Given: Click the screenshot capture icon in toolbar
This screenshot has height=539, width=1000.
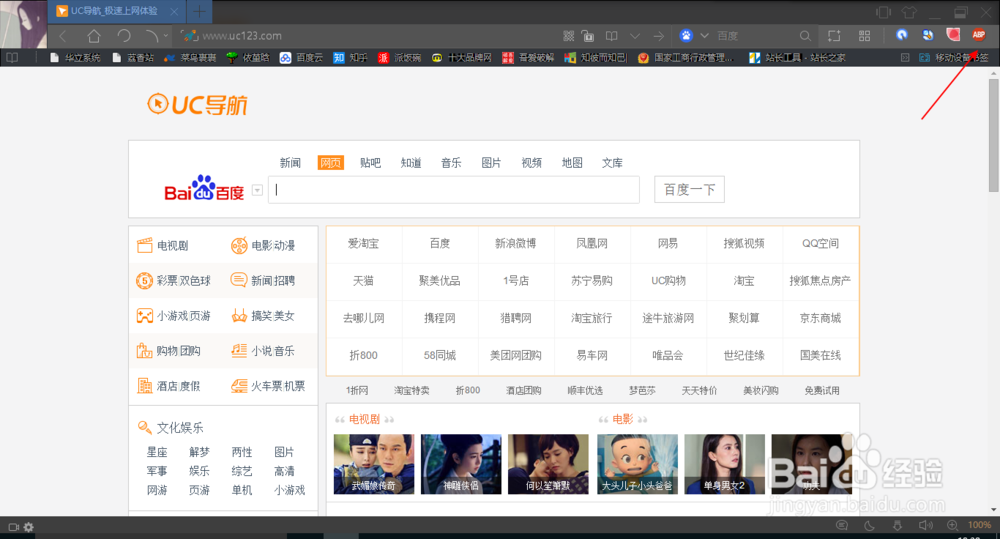Looking at the screenshot, I should click(x=834, y=36).
